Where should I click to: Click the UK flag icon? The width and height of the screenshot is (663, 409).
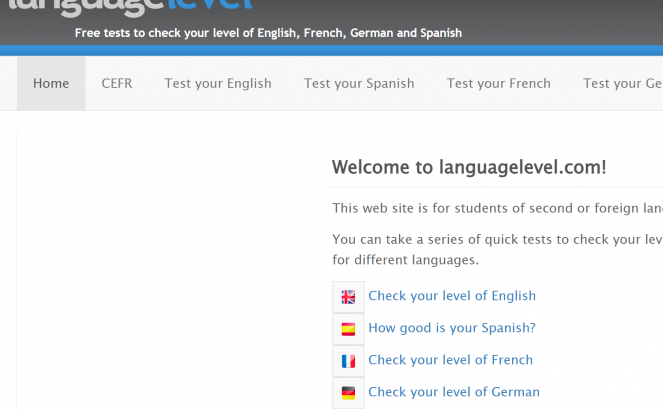tap(348, 297)
